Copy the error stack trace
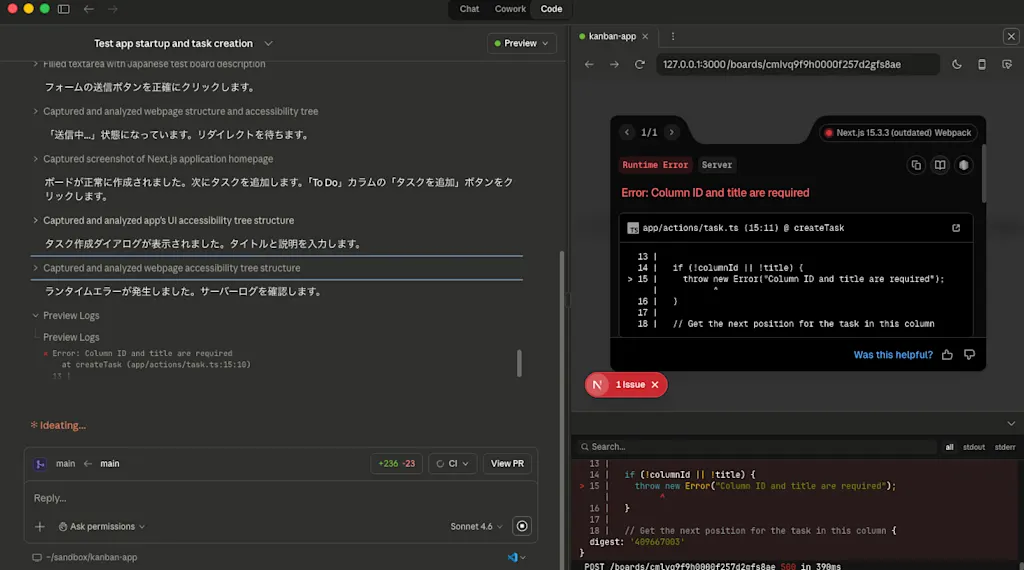This screenshot has height=570, width=1024. [x=916, y=165]
